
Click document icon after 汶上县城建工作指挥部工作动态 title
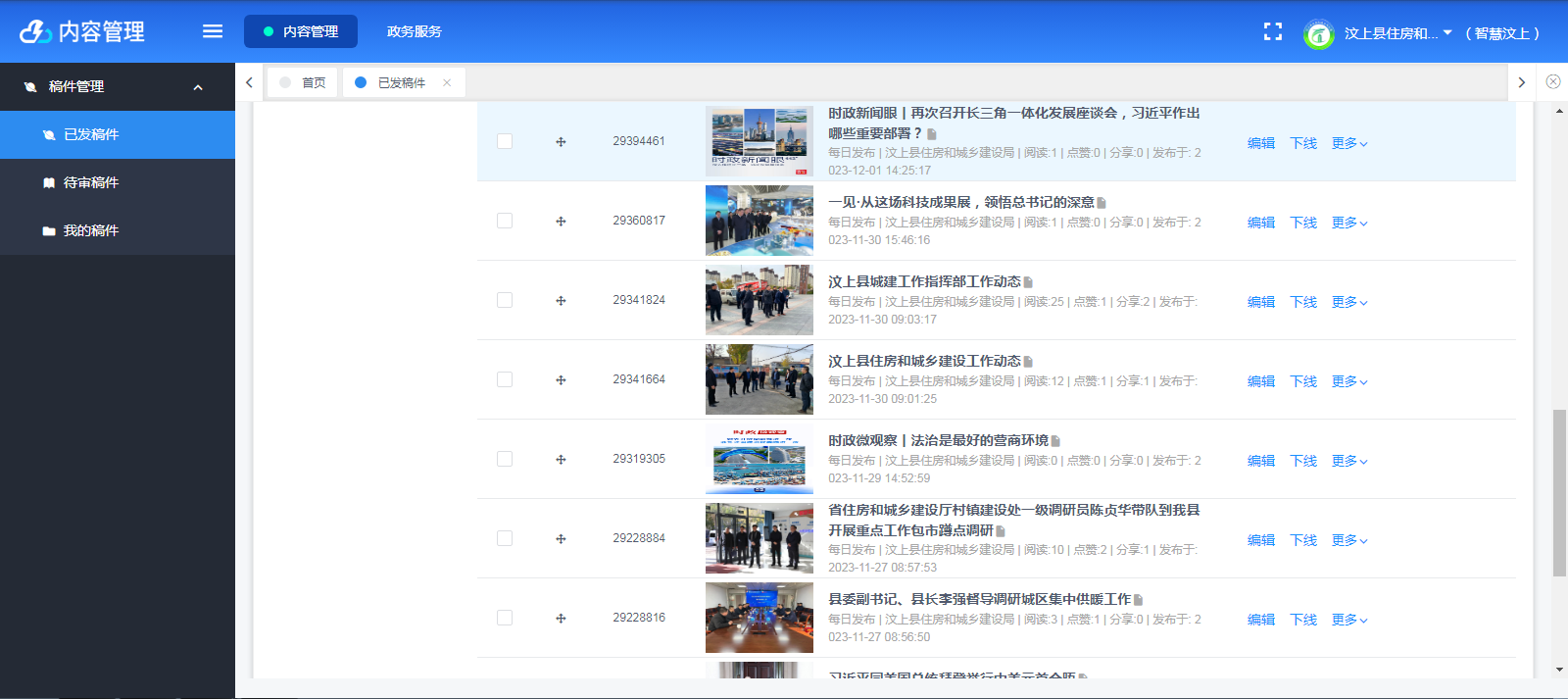point(1028,282)
